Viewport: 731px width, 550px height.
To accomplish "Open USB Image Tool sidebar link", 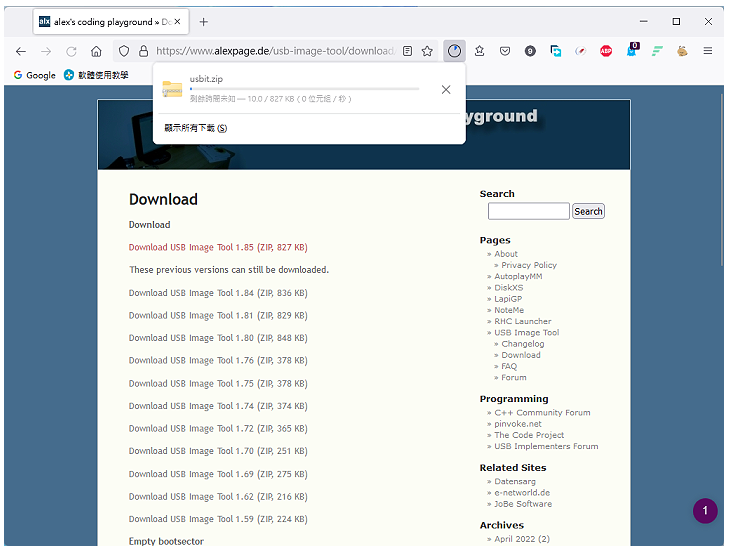I will tap(527, 332).
